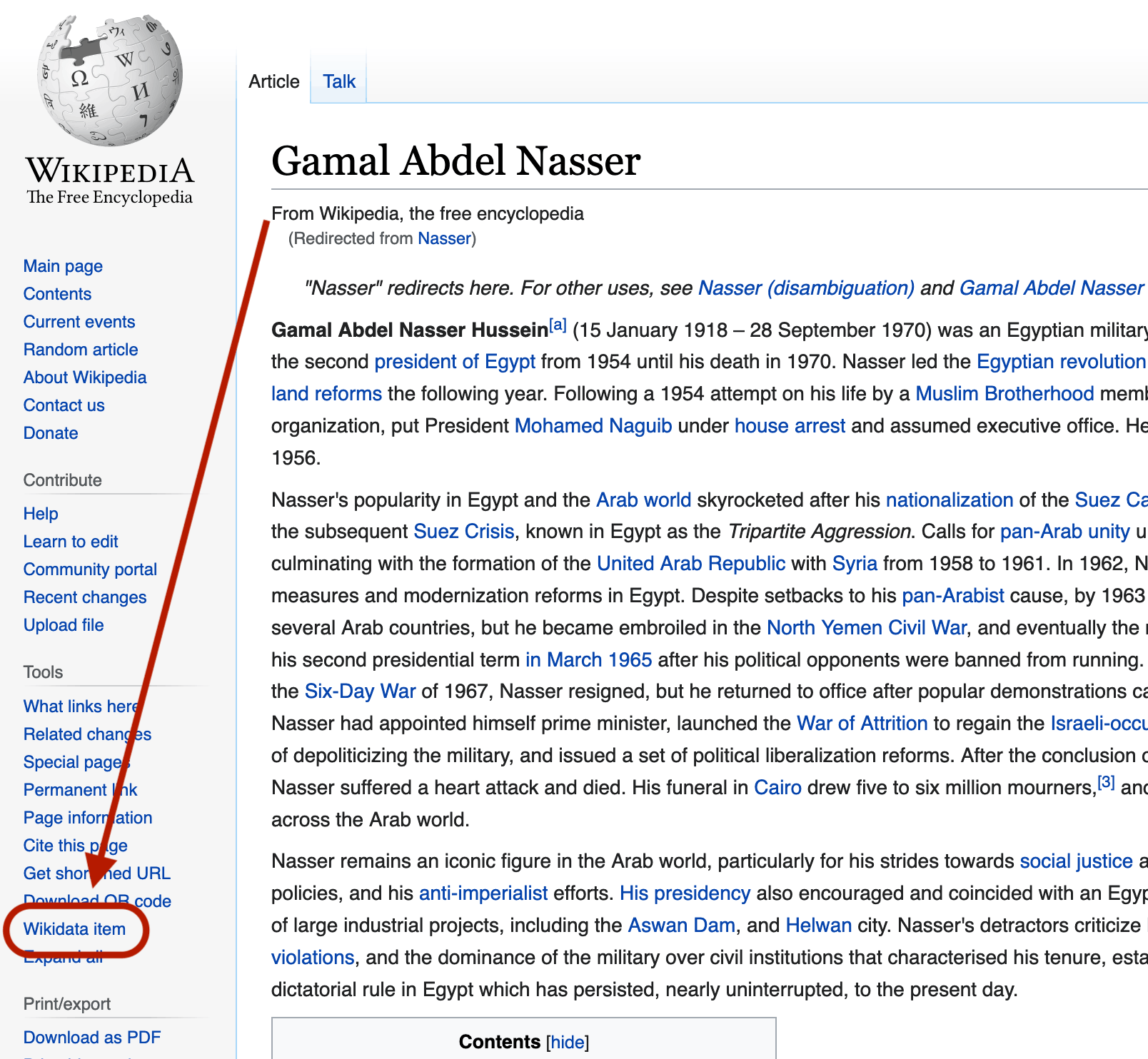
Task: Open pan-Arabist link
Action: [x=953, y=596]
